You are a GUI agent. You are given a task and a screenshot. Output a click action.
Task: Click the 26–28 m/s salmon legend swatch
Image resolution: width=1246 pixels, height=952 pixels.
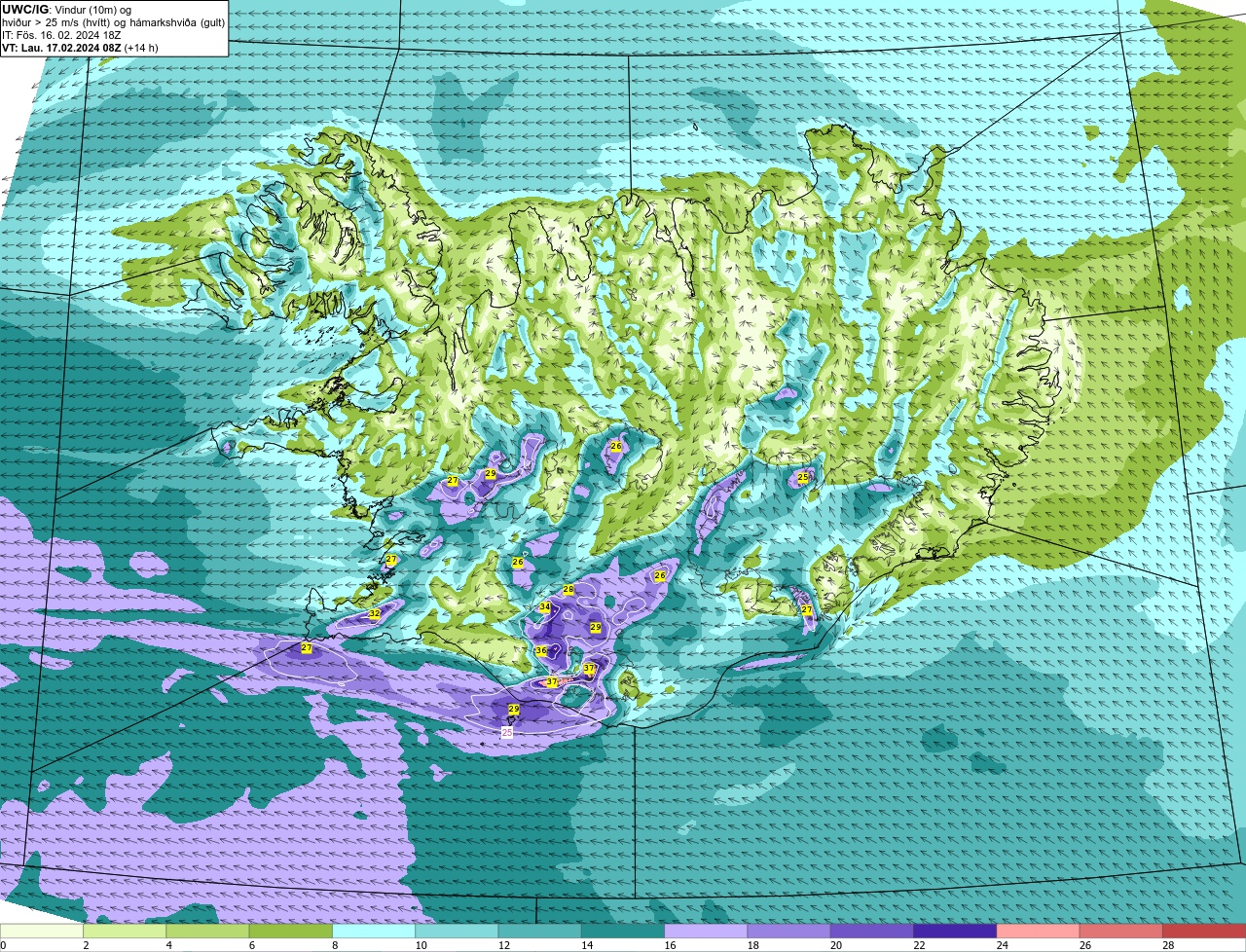[1121, 931]
